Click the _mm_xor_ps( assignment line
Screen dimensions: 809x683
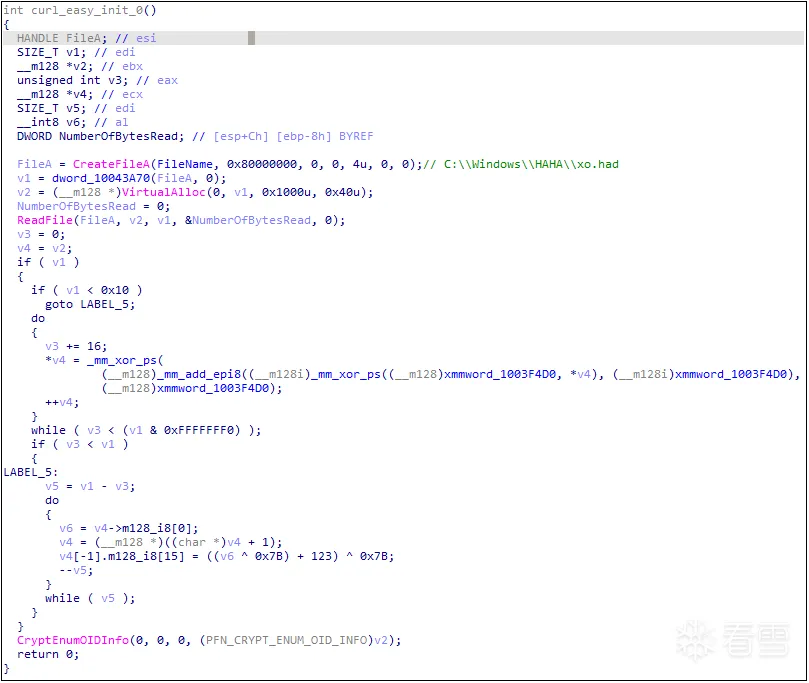104,360
